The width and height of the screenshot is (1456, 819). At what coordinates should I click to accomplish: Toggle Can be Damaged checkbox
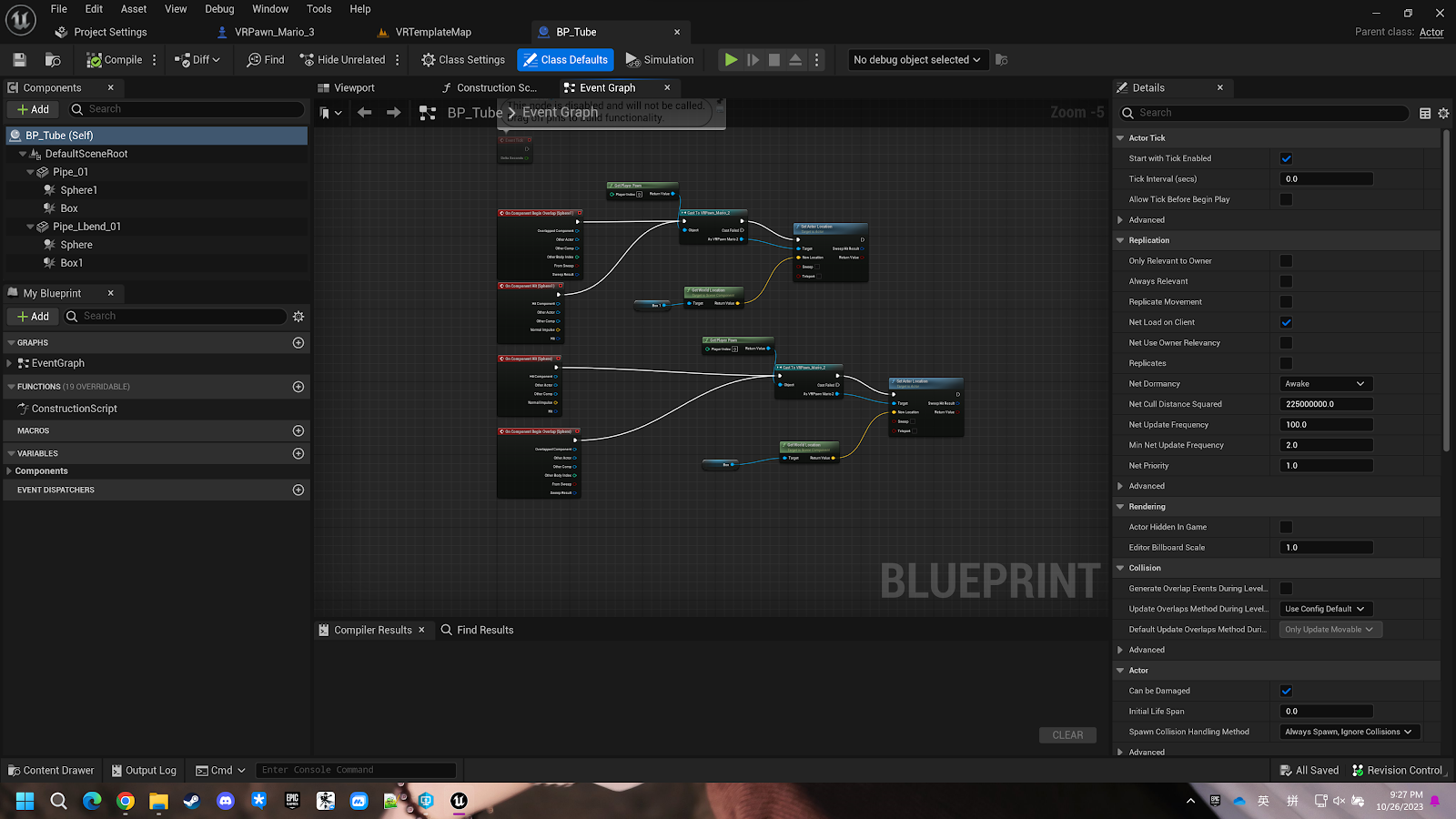tap(1286, 691)
